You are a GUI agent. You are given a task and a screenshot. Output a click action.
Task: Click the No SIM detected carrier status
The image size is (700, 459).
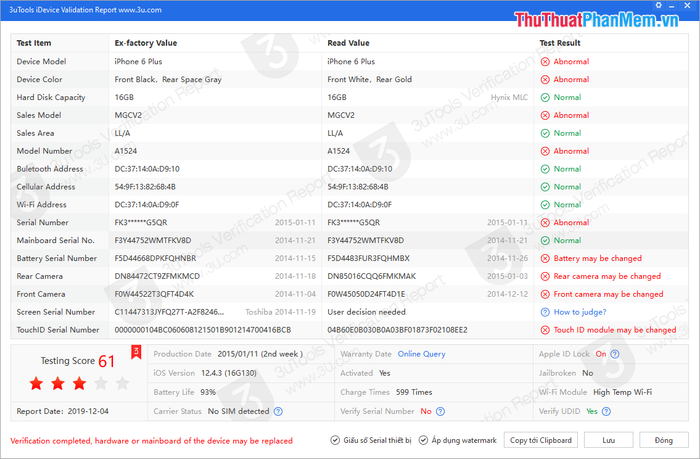[238, 411]
